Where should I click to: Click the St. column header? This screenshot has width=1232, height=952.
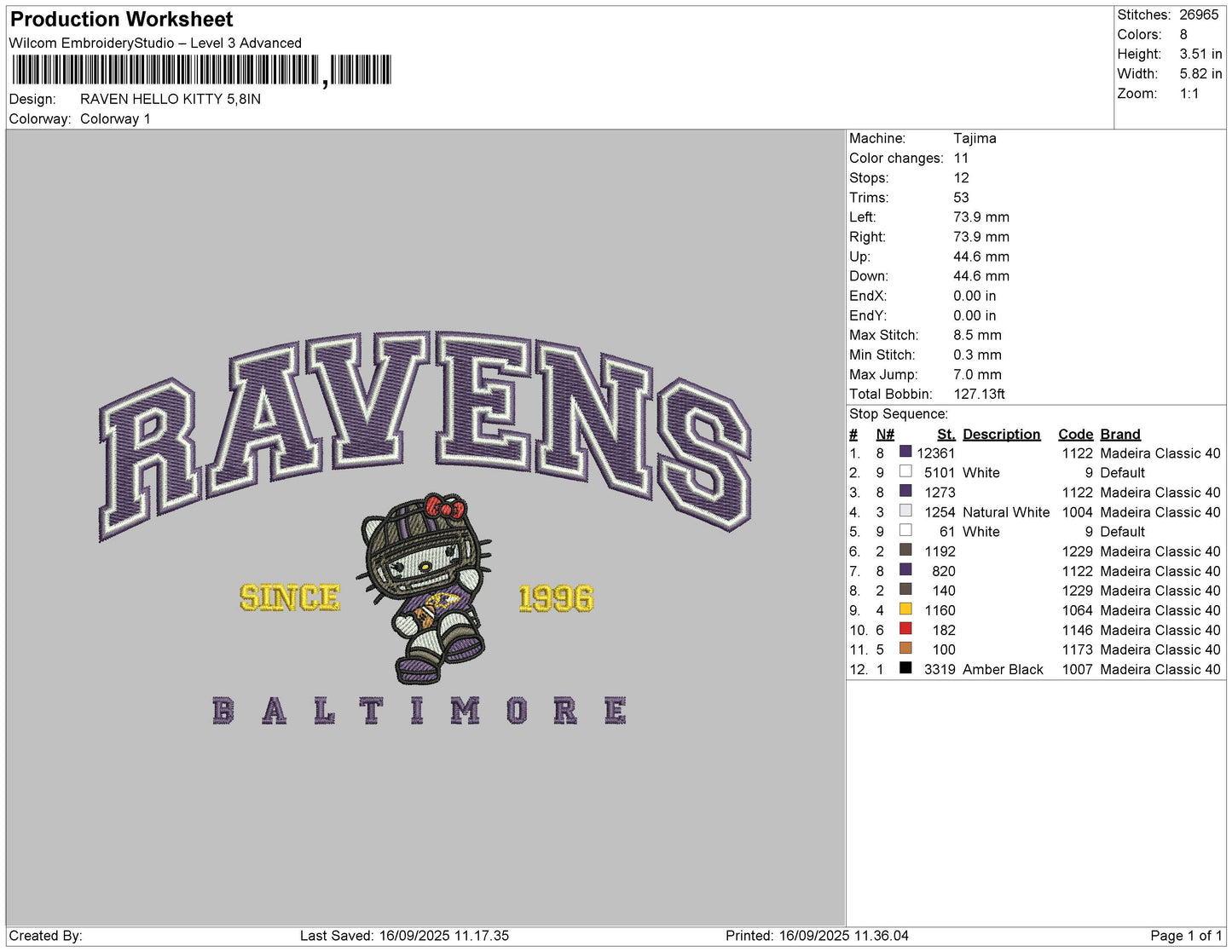pos(946,434)
